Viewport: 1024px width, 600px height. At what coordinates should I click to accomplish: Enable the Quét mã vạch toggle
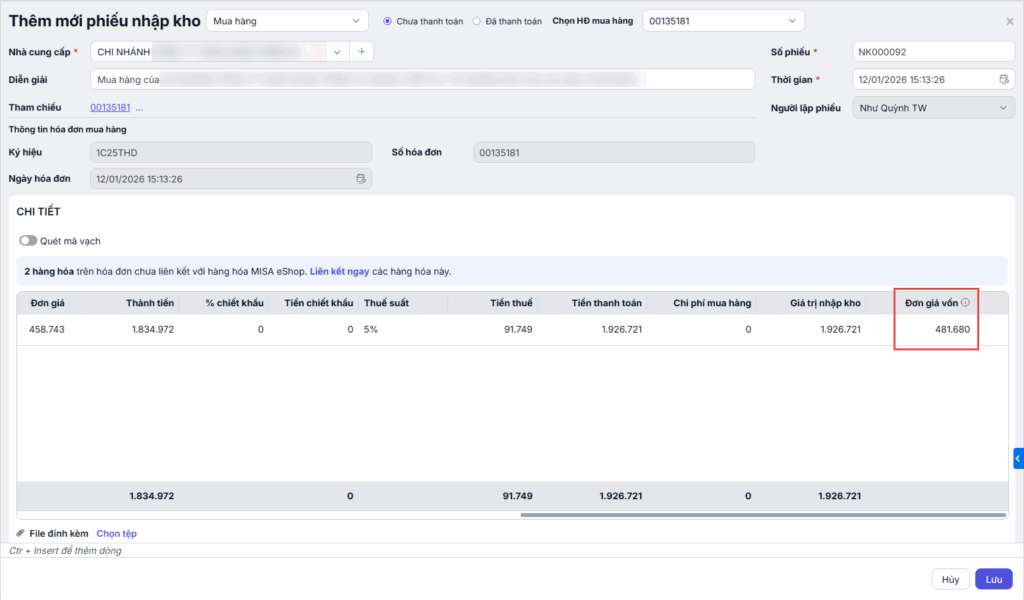[28, 241]
